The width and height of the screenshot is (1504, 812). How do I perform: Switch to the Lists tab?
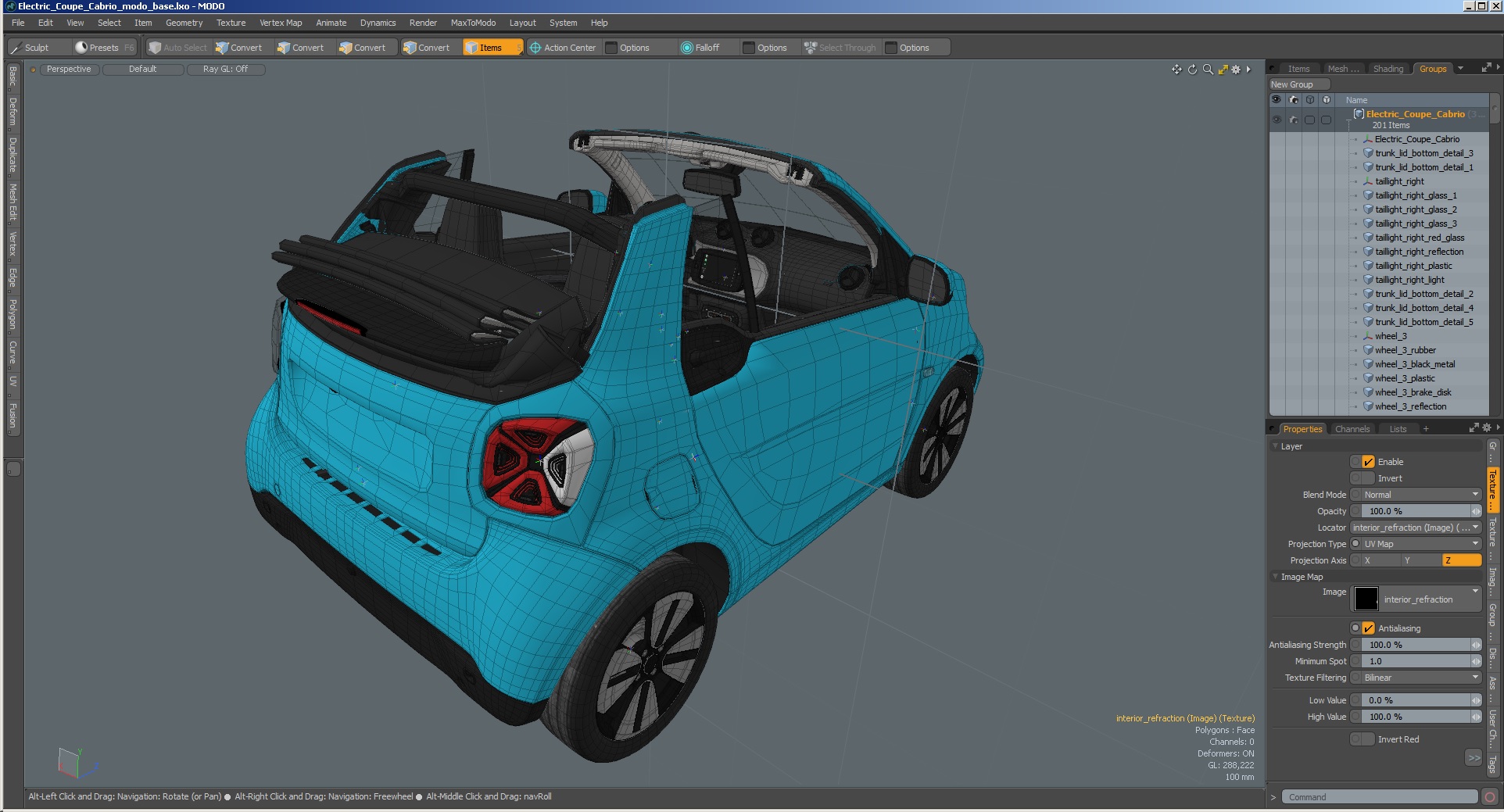click(1398, 429)
